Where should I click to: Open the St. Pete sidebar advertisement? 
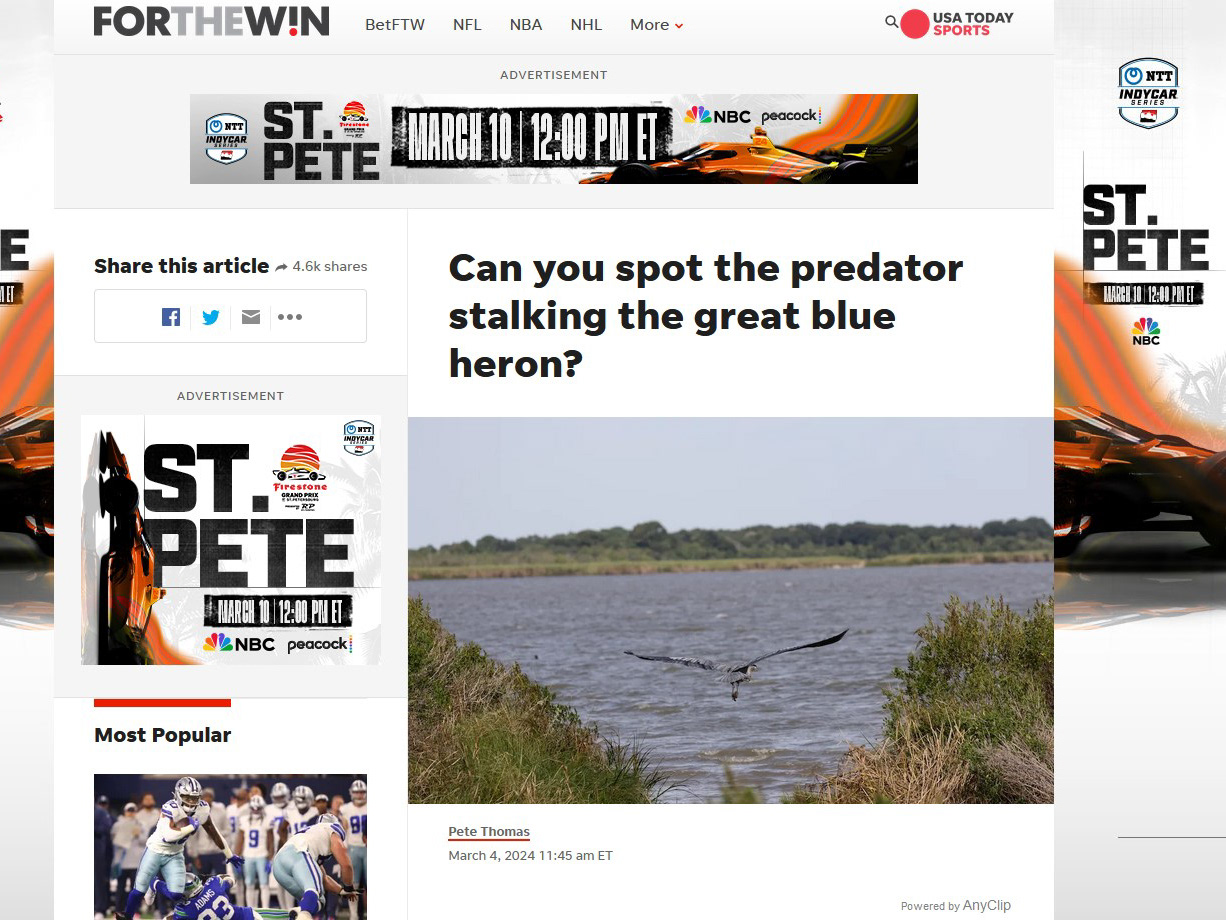pyautogui.click(x=231, y=540)
